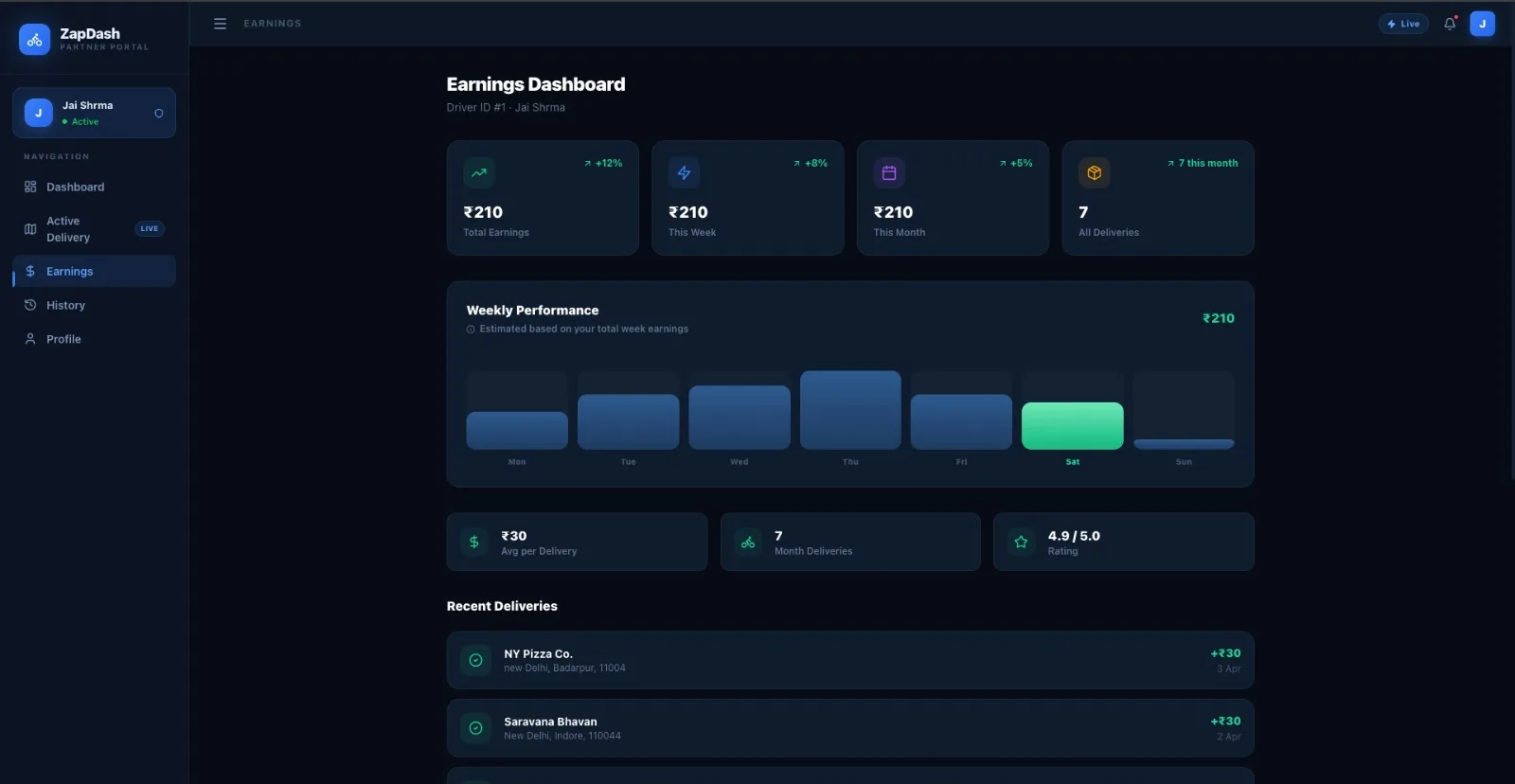Click the 'Driver ID #1 · Jai Shrma' subtitle
1515x784 pixels.
(x=506, y=107)
